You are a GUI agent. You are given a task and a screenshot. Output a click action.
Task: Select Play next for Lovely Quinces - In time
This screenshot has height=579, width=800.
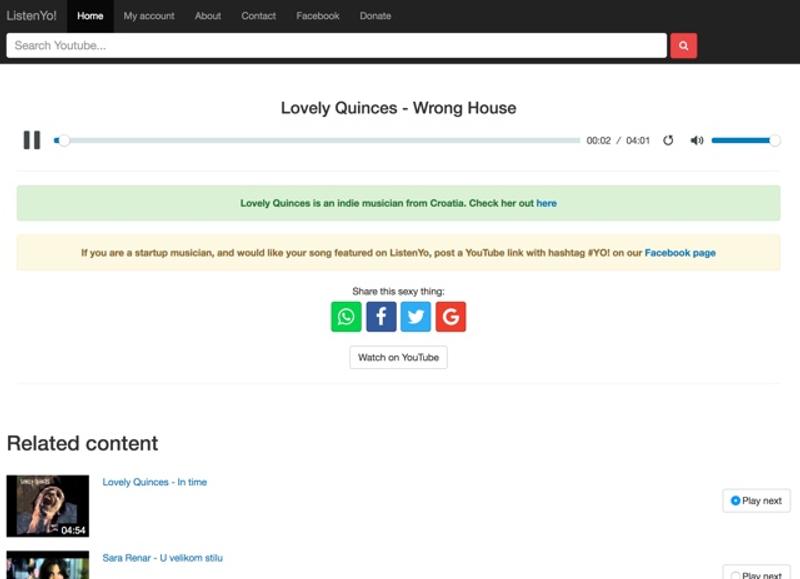click(x=756, y=500)
